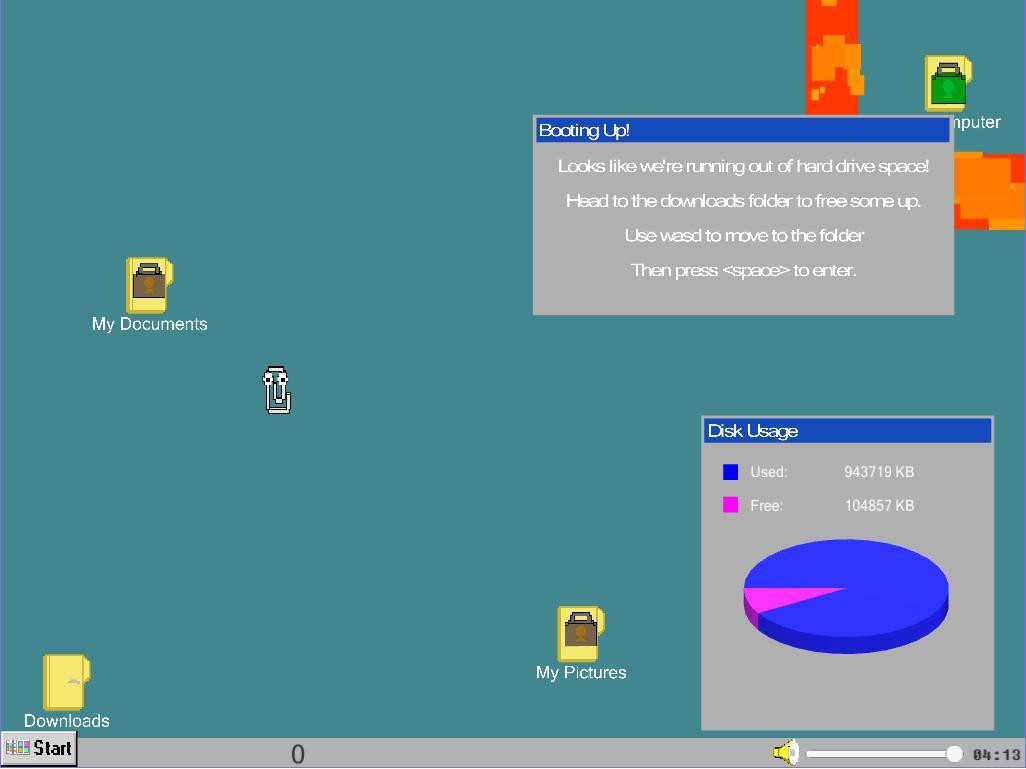The width and height of the screenshot is (1026, 769).
Task: Click the disk usage pie chart
Action: pos(845,596)
